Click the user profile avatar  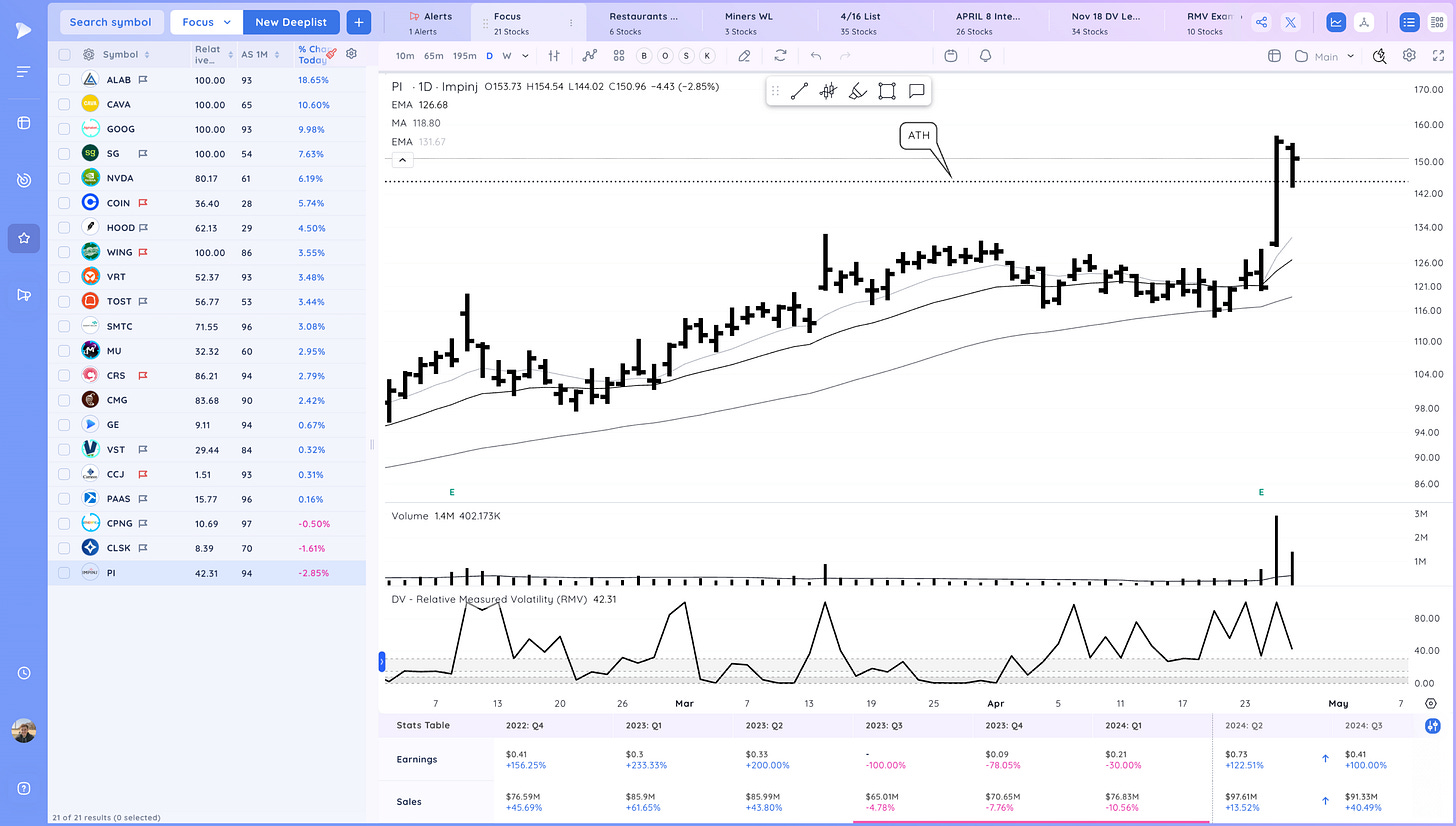point(23,731)
